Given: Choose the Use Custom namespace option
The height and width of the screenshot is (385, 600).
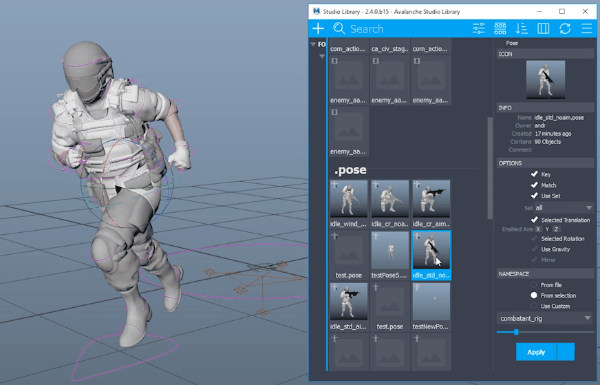Looking at the screenshot, I should click(x=534, y=306).
